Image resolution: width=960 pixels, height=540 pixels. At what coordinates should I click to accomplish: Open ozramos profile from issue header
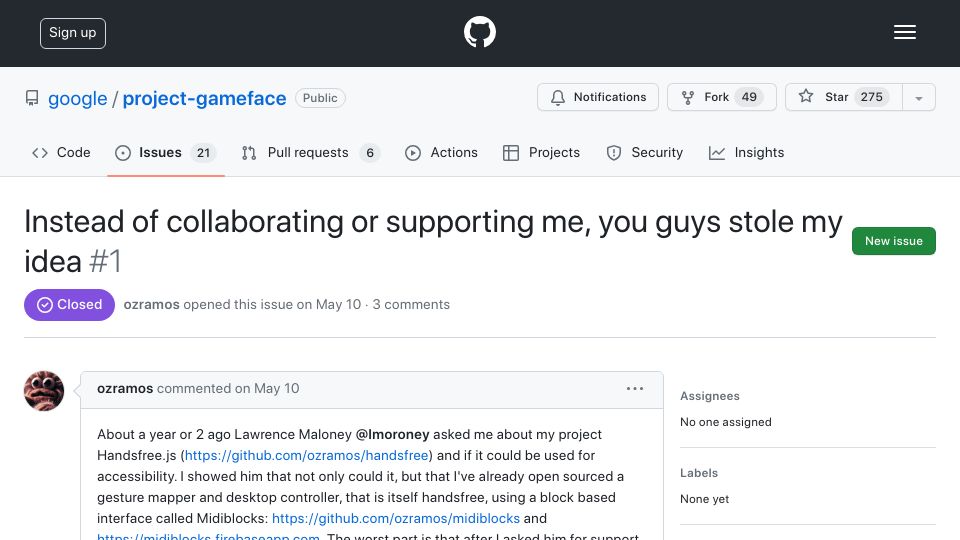(151, 304)
